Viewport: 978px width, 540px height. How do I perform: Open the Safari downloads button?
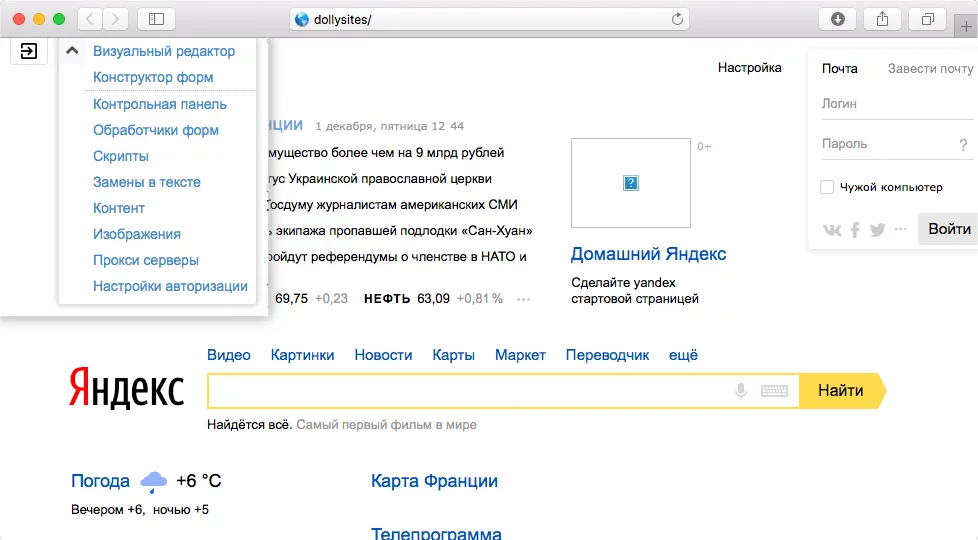(838, 19)
